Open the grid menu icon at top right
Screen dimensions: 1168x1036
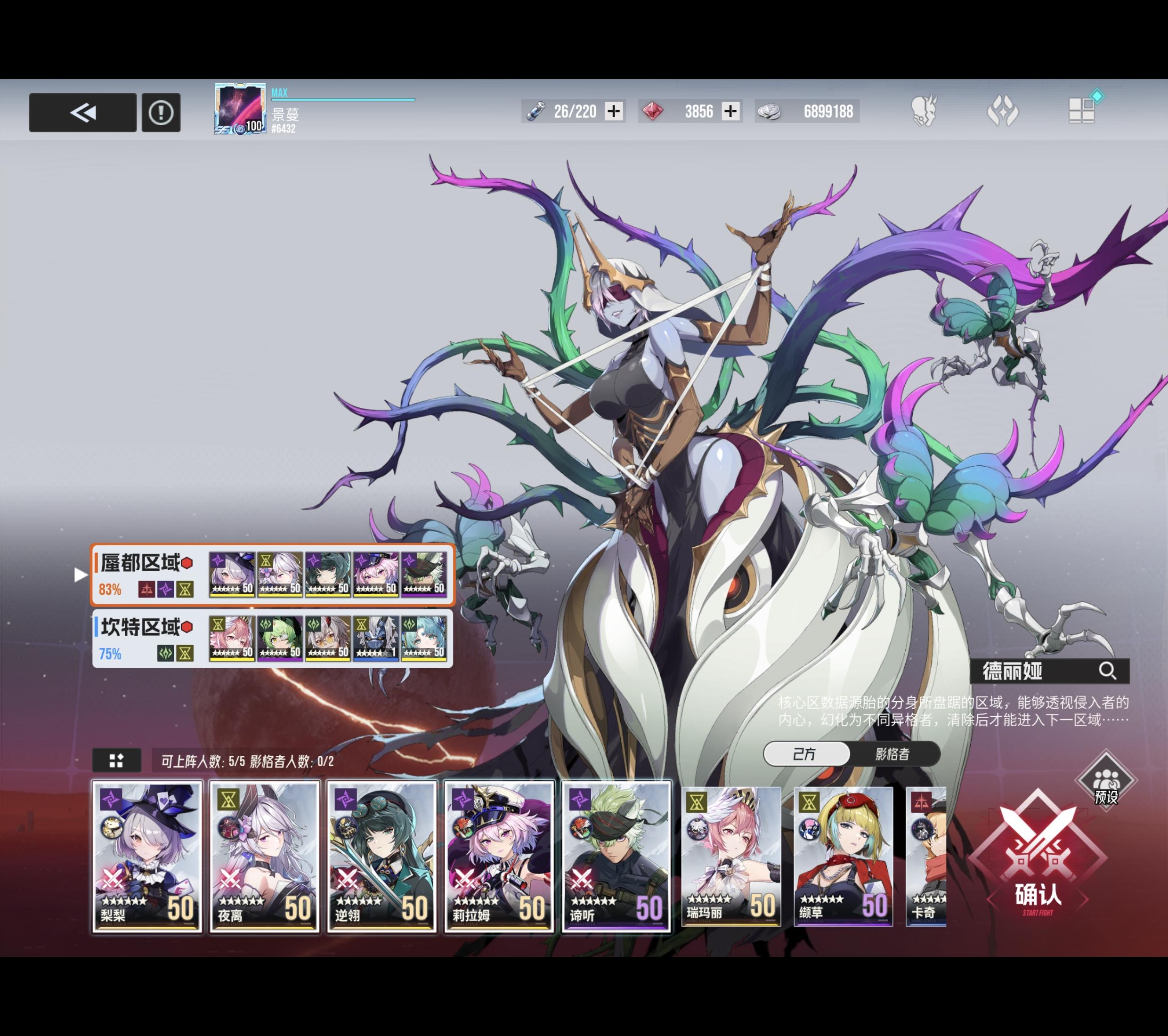[x=1082, y=110]
